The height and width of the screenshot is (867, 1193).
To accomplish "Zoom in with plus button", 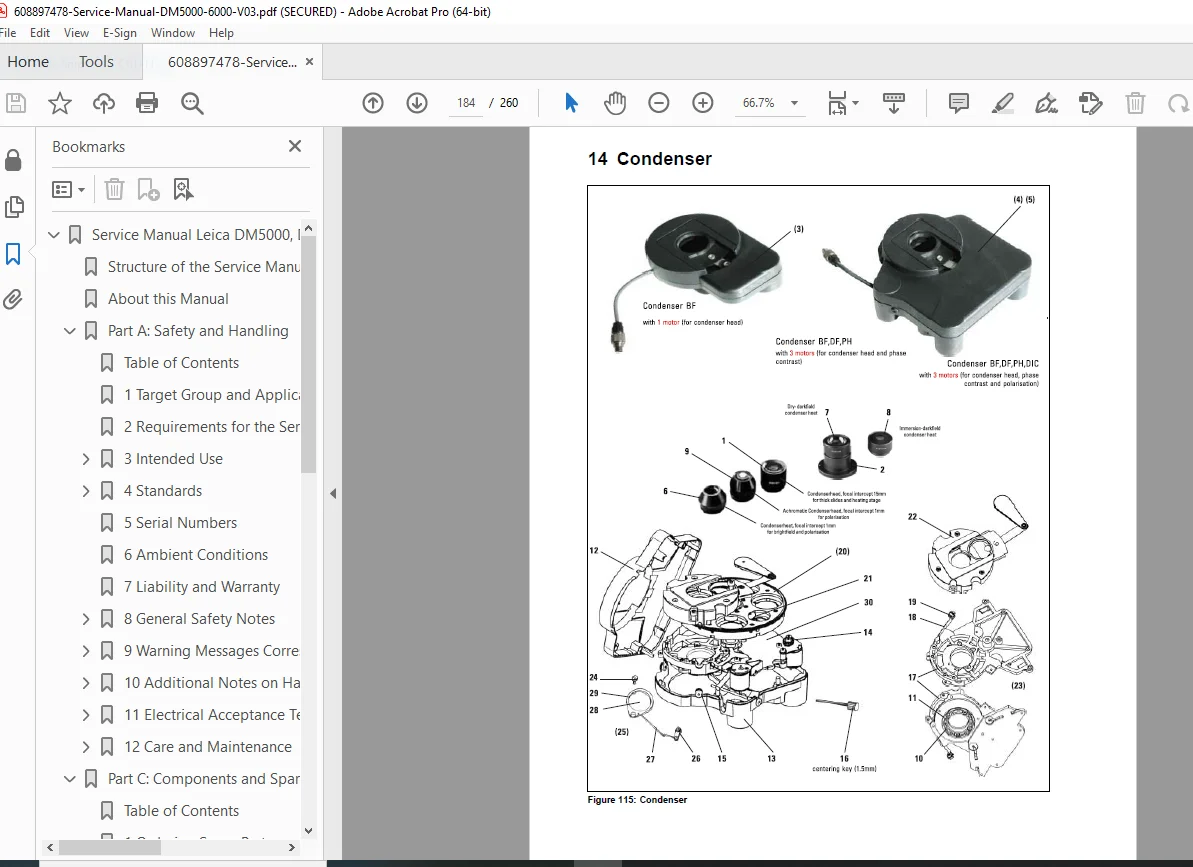I will click(x=703, y=103).
